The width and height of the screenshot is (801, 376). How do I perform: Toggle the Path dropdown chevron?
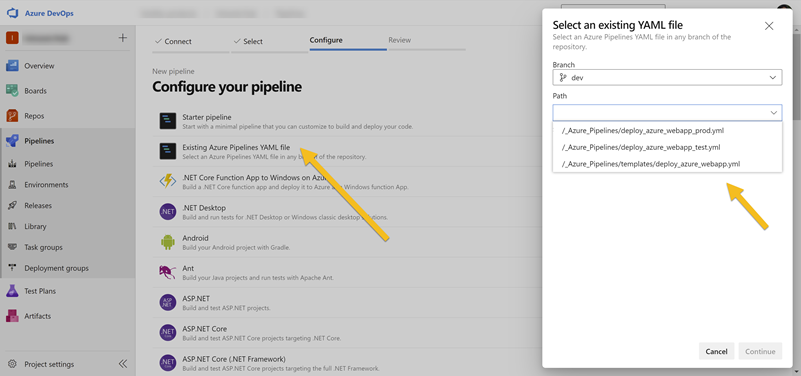[x=774, y=112]
